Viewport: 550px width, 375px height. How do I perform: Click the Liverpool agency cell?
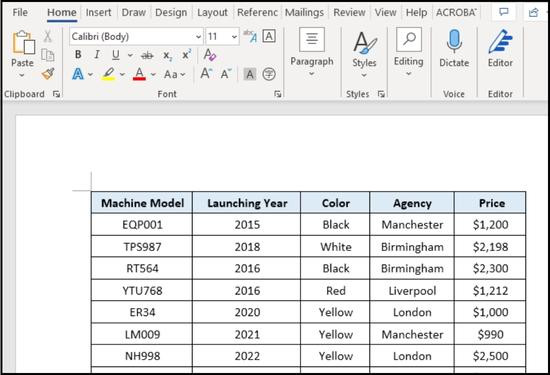click(412, 290)
